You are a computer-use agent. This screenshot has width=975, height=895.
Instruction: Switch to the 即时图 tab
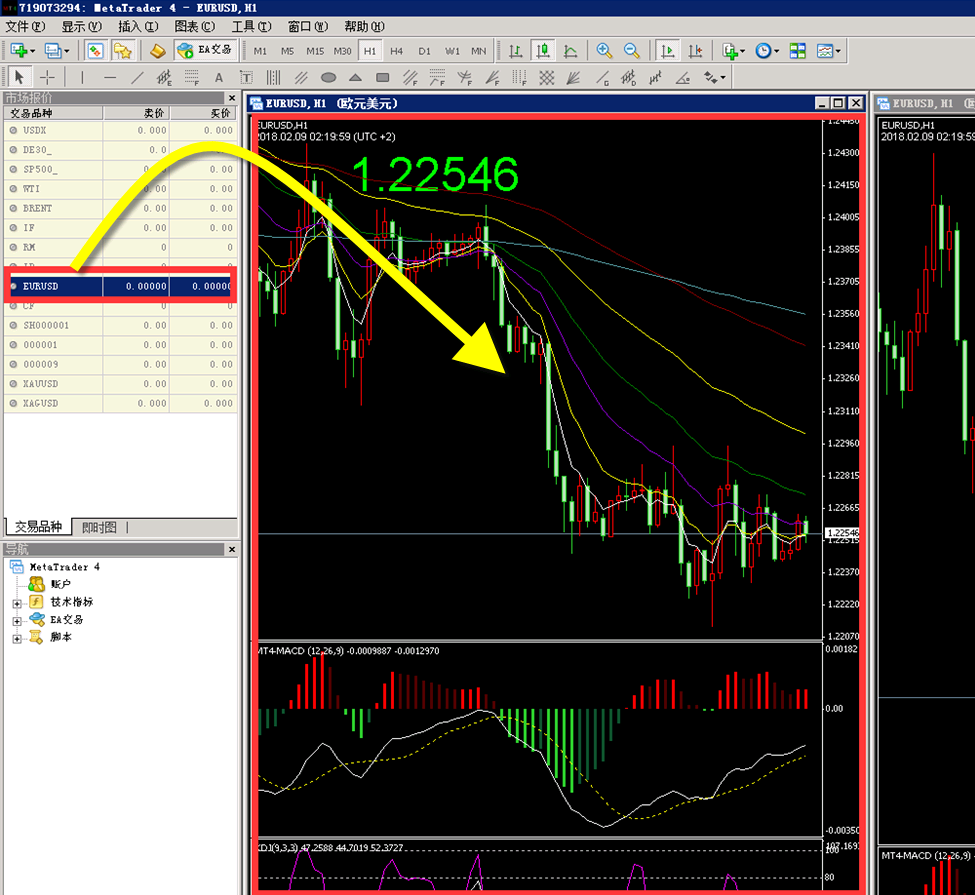(99, 527)
